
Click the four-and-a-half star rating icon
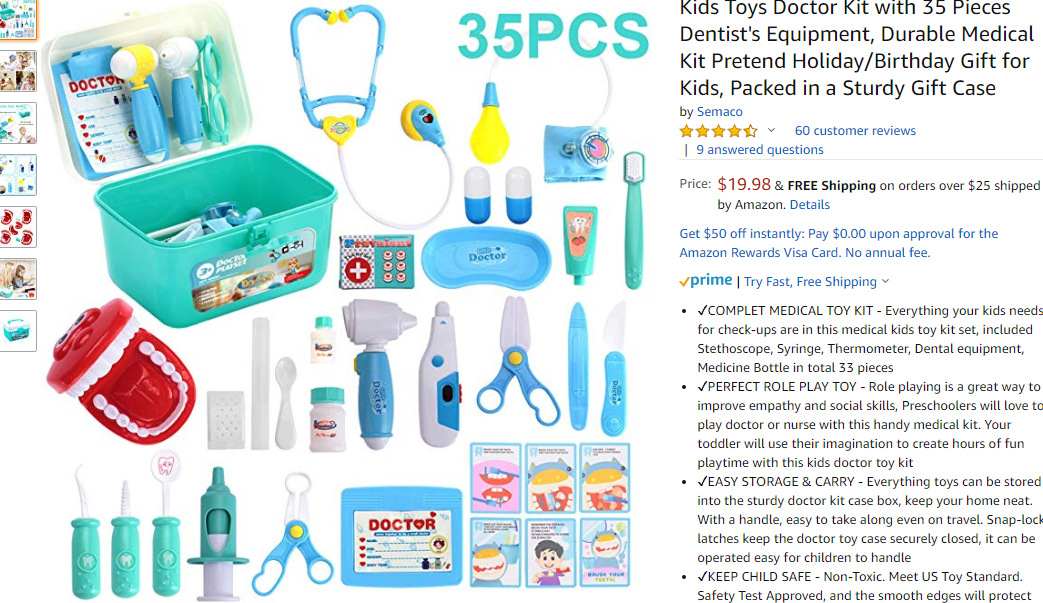[x=718, y=130]
